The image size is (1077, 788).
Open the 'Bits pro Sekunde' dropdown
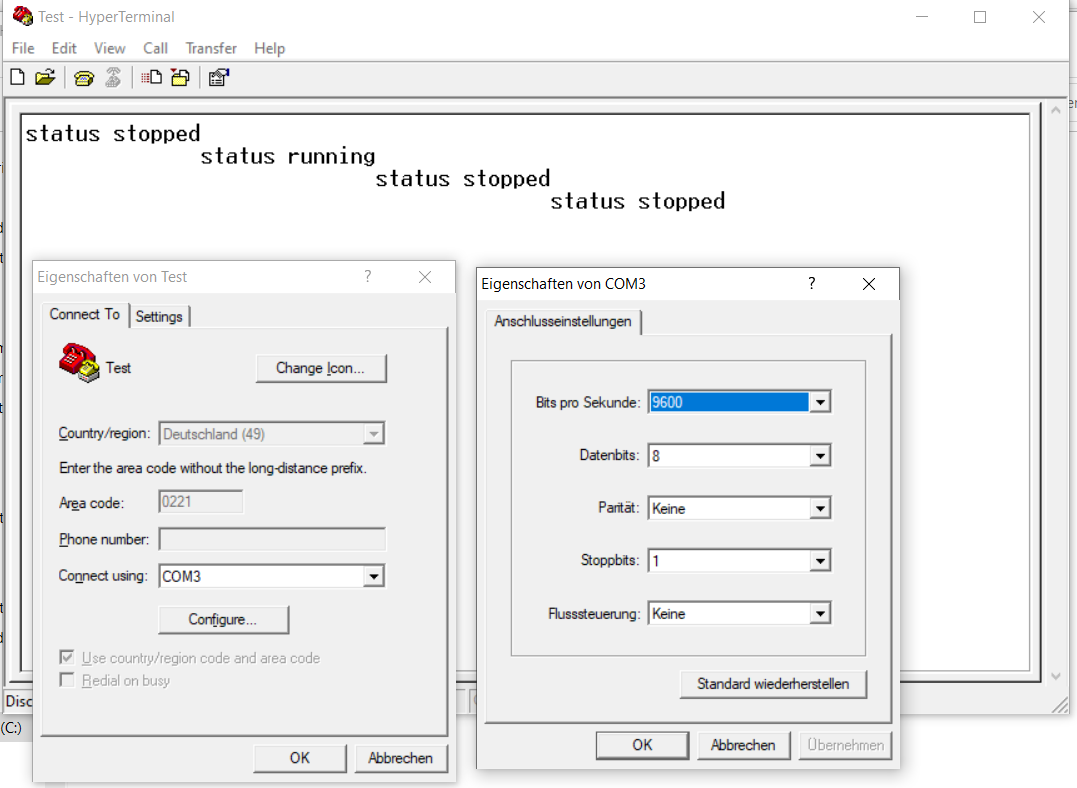820,403
